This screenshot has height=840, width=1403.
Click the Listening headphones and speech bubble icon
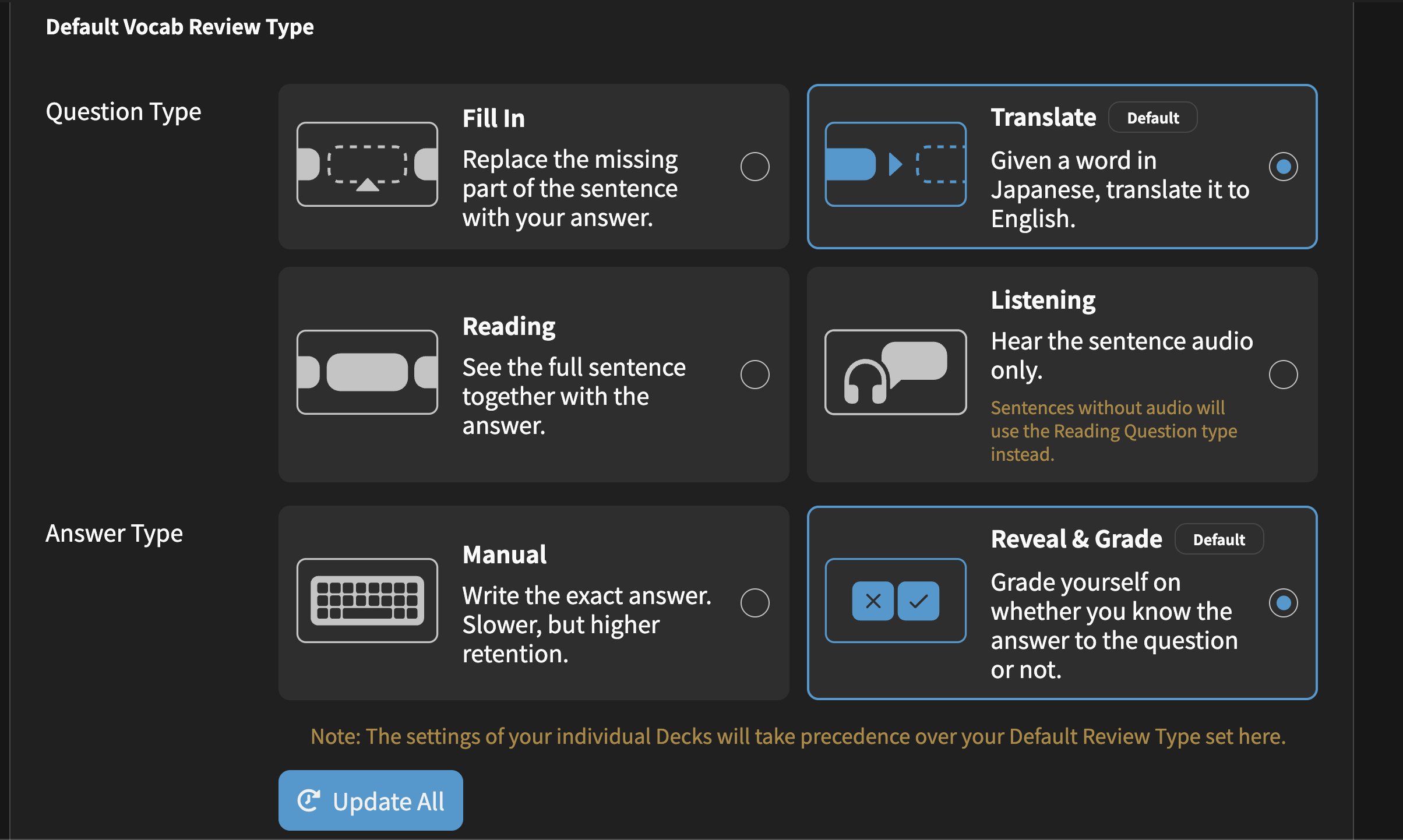tap(896, 372)
